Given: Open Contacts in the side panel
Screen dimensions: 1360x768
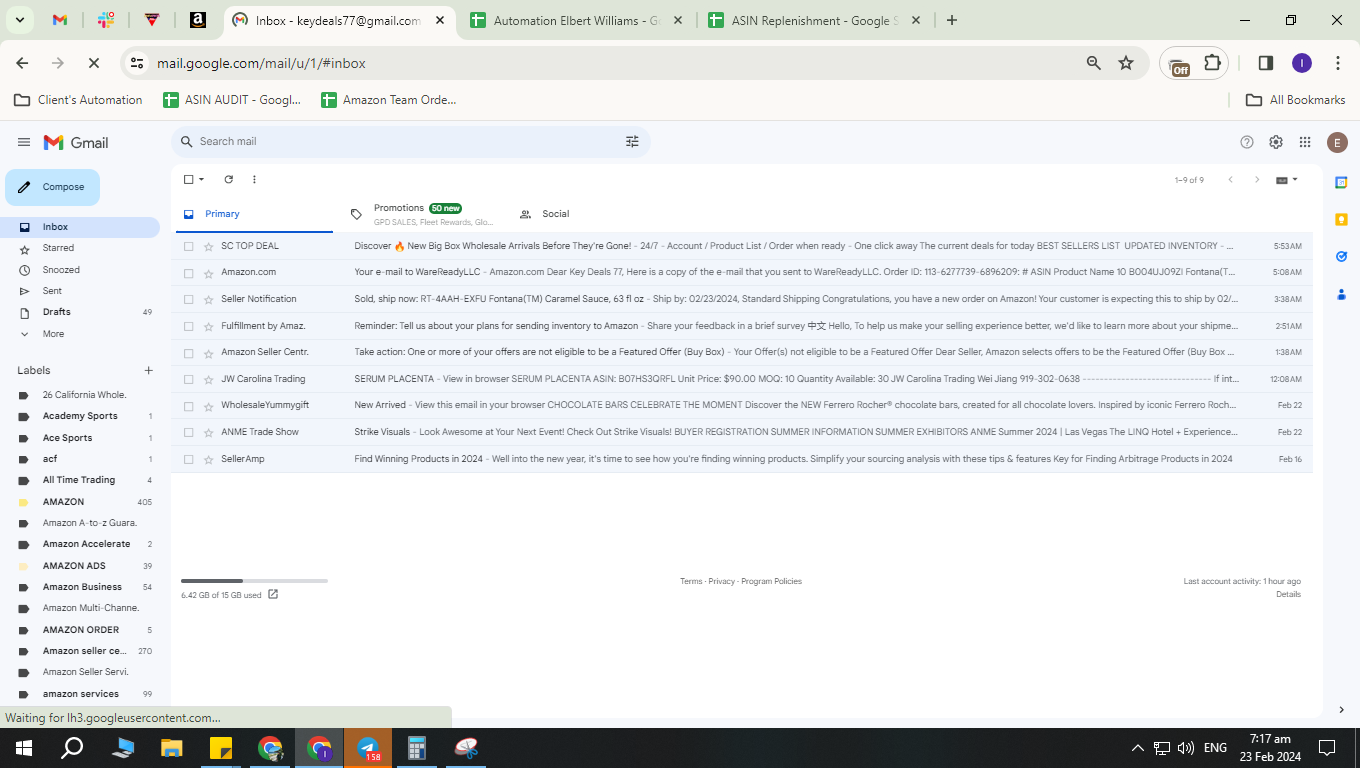Looking at the screenshot, I should pyautogui.click(x=1341, y=294).
